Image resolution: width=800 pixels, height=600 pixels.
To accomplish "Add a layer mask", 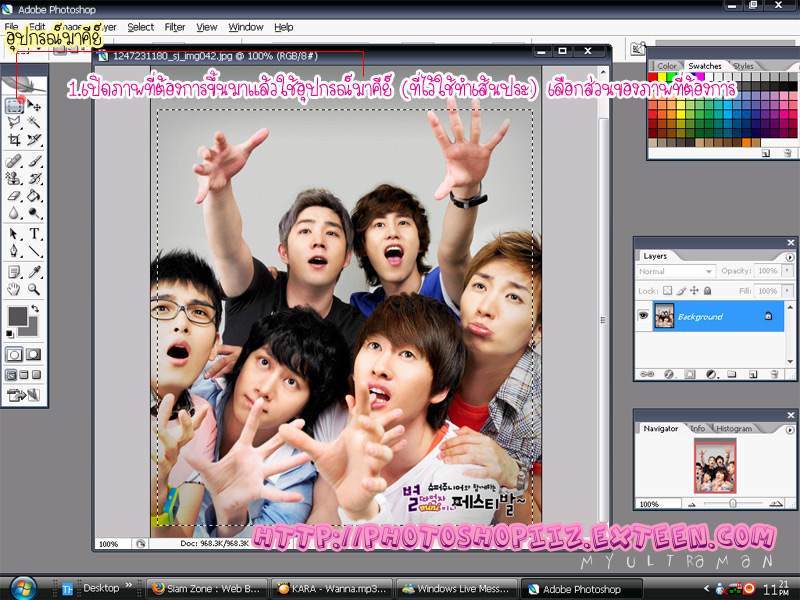I will click(x=690, y=374).
